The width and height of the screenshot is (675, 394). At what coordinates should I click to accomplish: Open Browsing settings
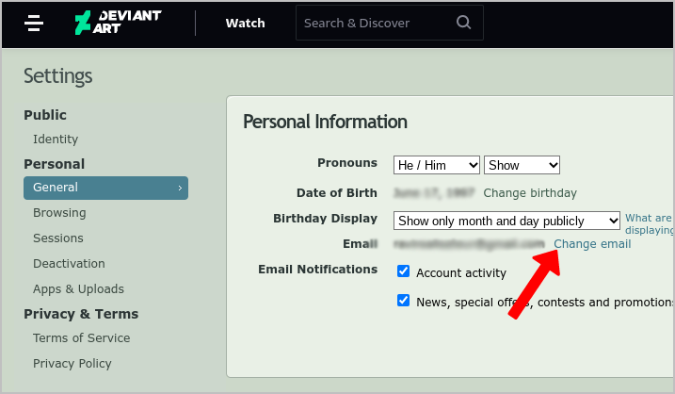[x=59, y=213]
